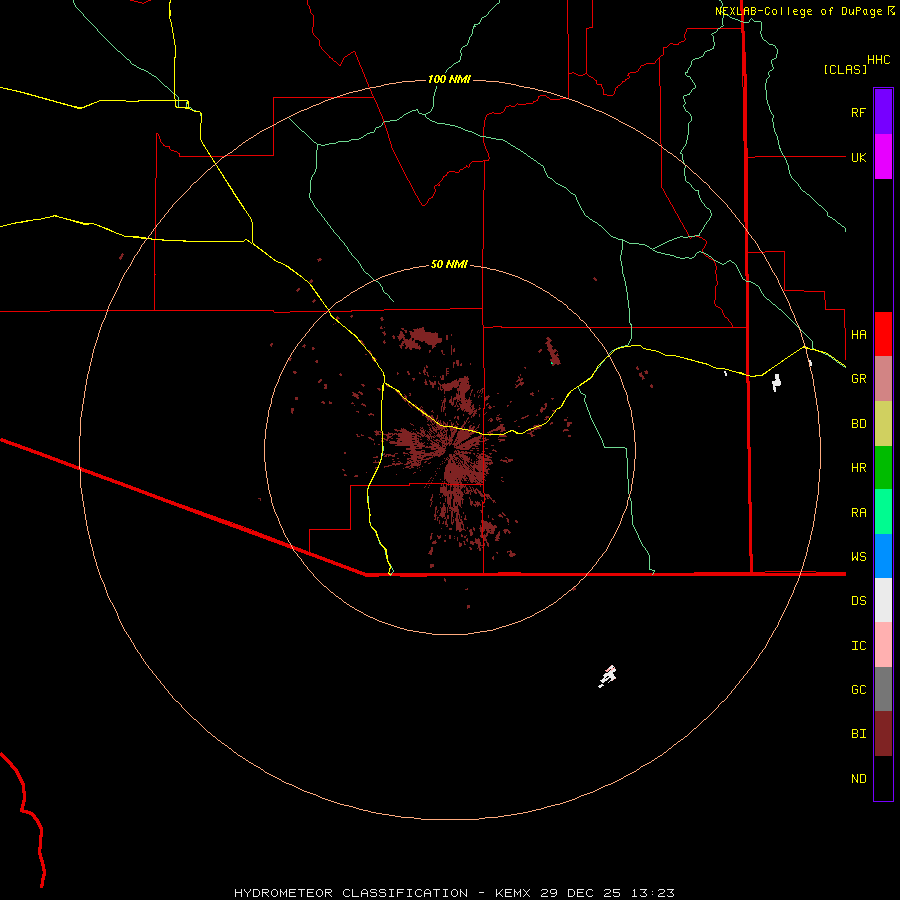This screenshot has width=900, height=900.
Task: Click the WS legend label
Action: [858, 557]
